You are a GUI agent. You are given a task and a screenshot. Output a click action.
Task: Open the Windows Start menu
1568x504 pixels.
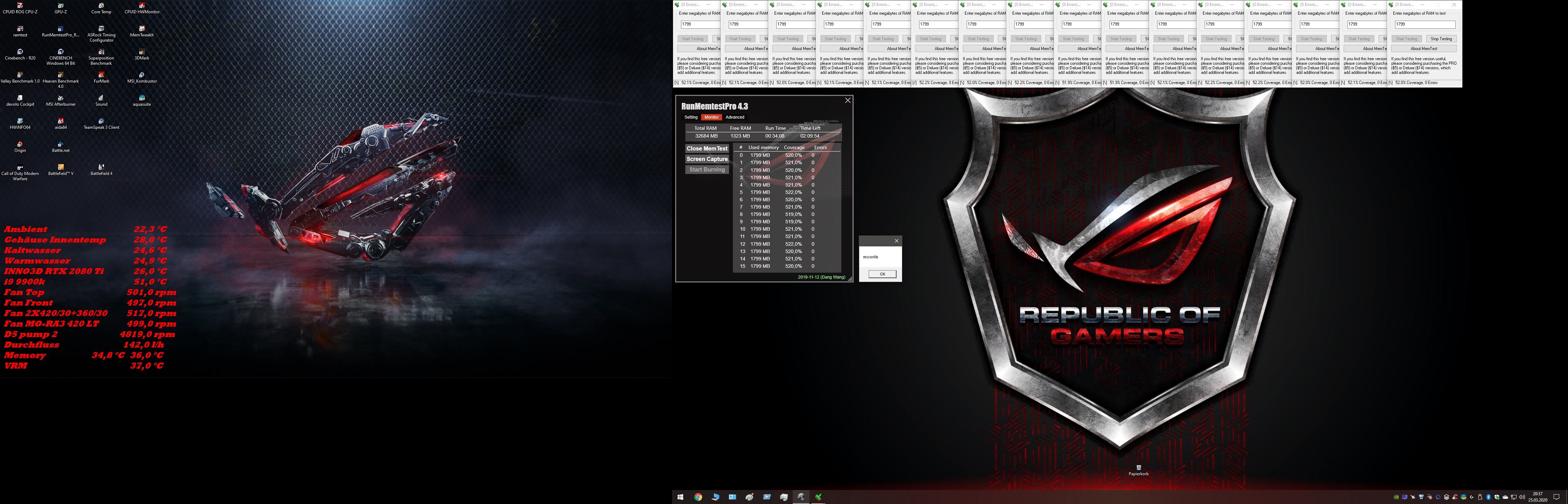[x=680, y=497]
